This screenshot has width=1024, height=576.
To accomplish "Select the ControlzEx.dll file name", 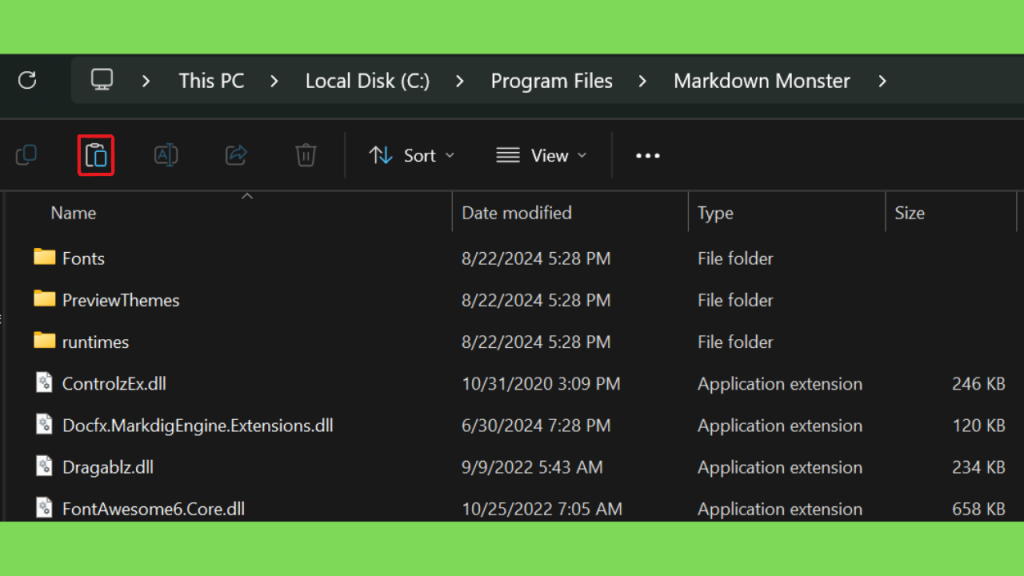I will pyautogui.click(x=114, y=384).
